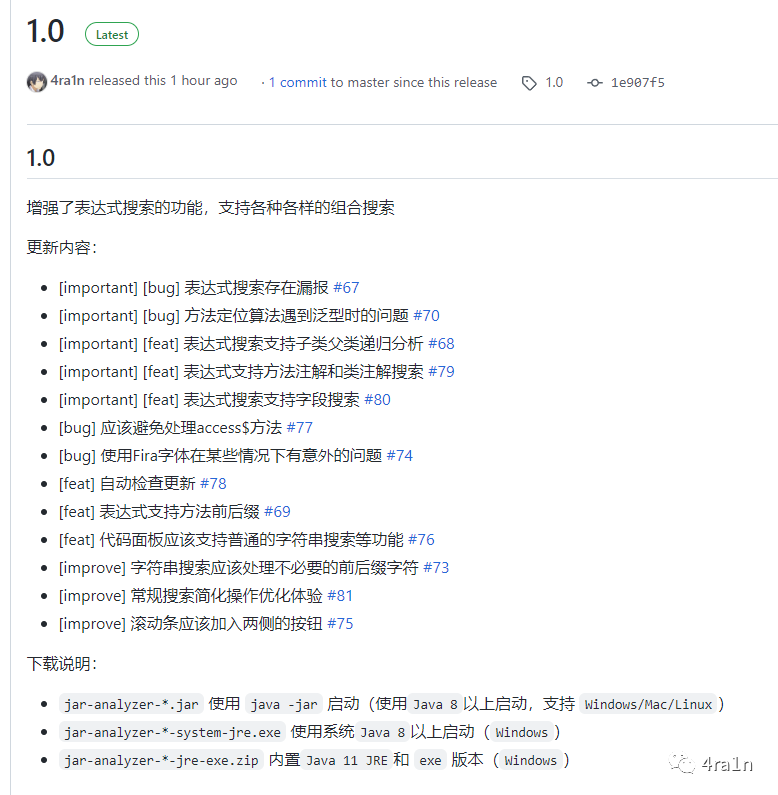This screenshot has height=795, width=778.
Task: Open issue #75 link
Action: pos(340,623)
